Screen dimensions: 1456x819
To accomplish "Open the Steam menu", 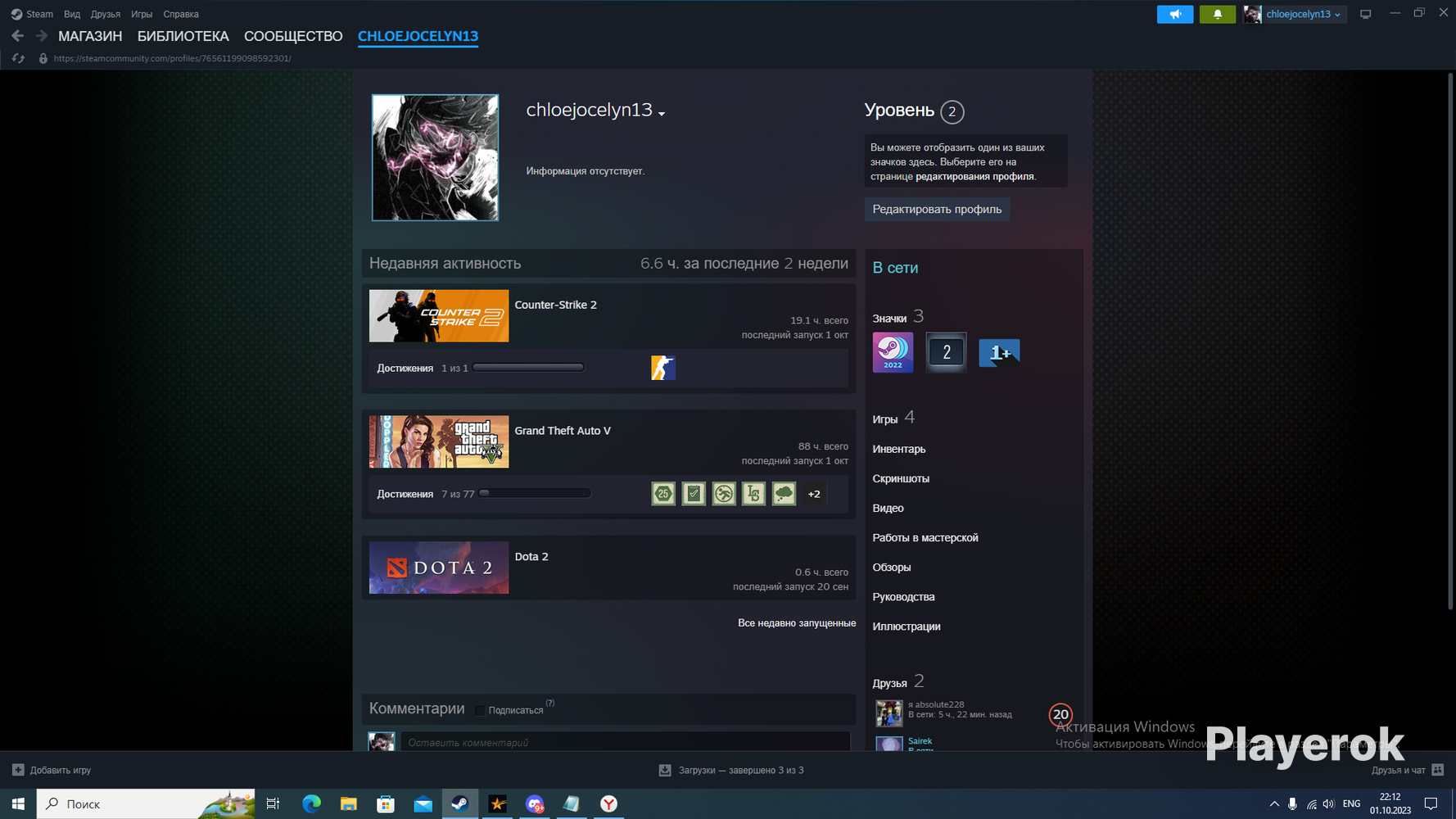I will (x=32, y=14).
